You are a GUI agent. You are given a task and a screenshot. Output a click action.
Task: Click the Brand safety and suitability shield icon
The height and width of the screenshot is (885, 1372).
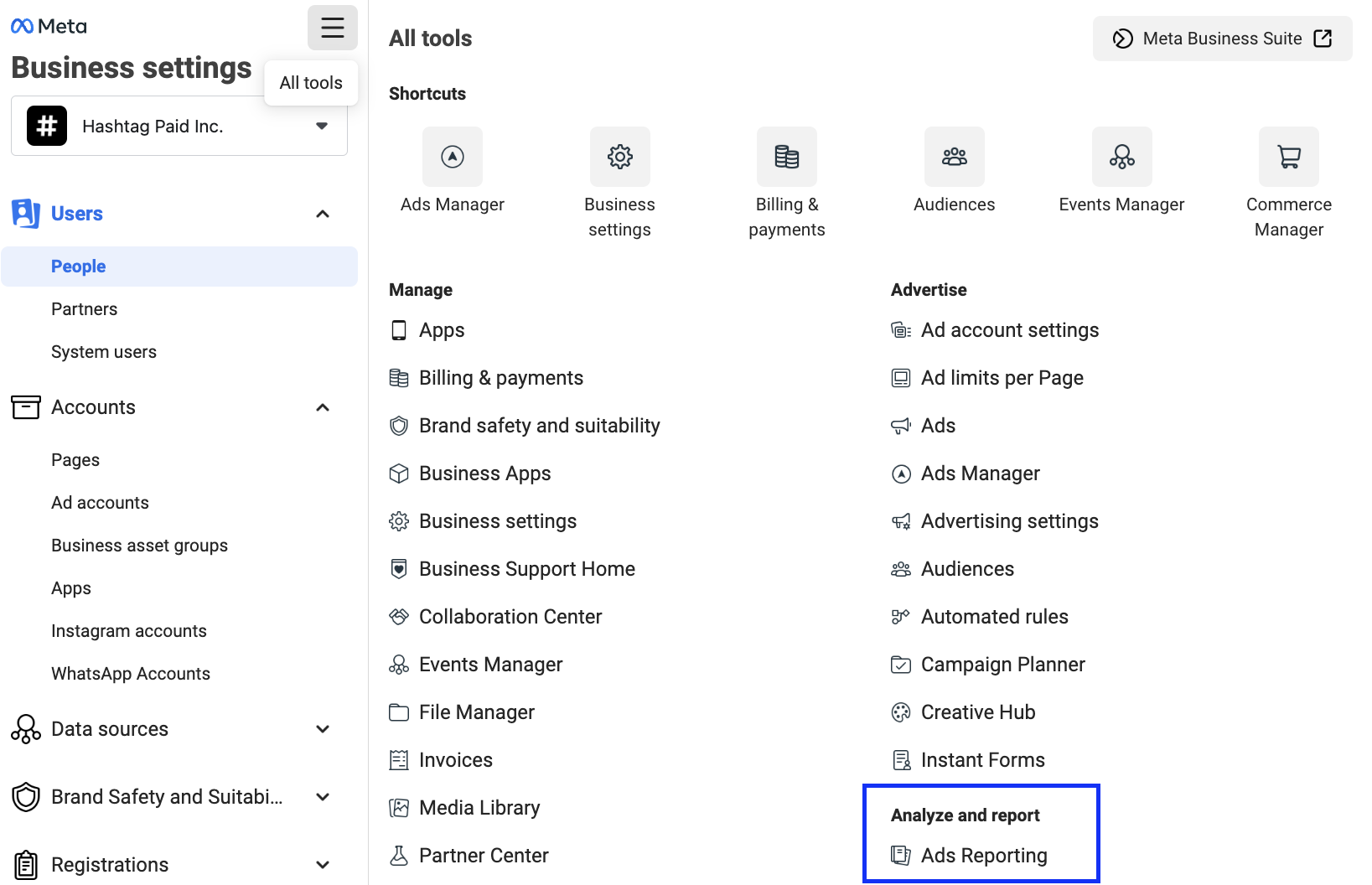point(399,426)
